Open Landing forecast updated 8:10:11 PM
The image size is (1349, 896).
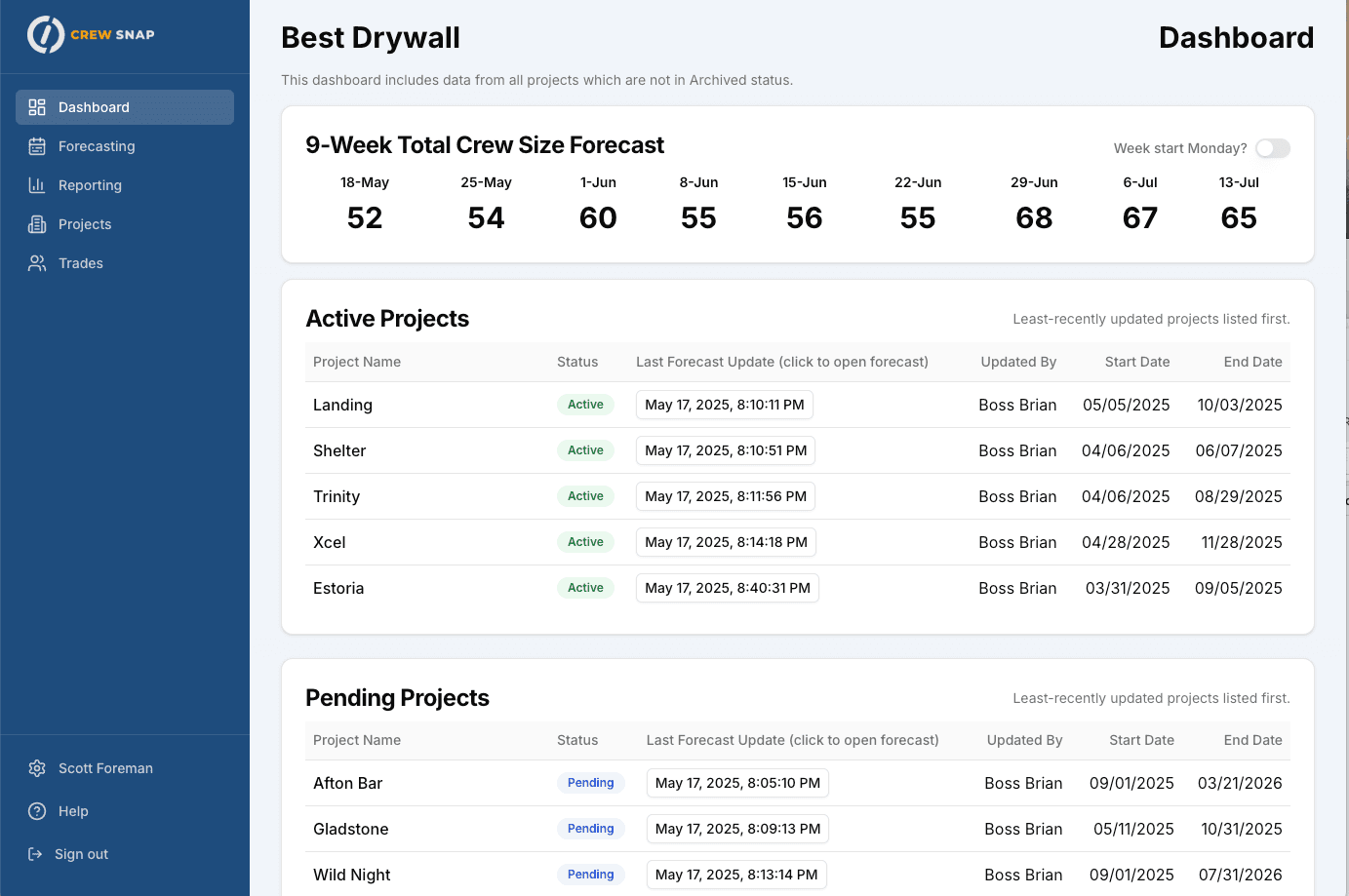(x=725, y=405)
